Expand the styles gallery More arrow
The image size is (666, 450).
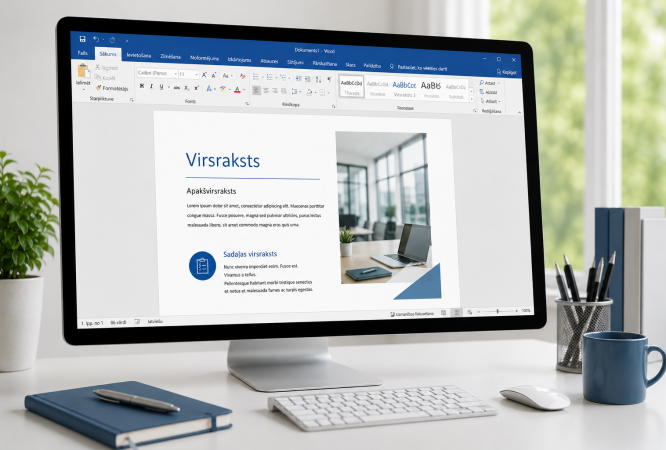(x=471, y=99)
